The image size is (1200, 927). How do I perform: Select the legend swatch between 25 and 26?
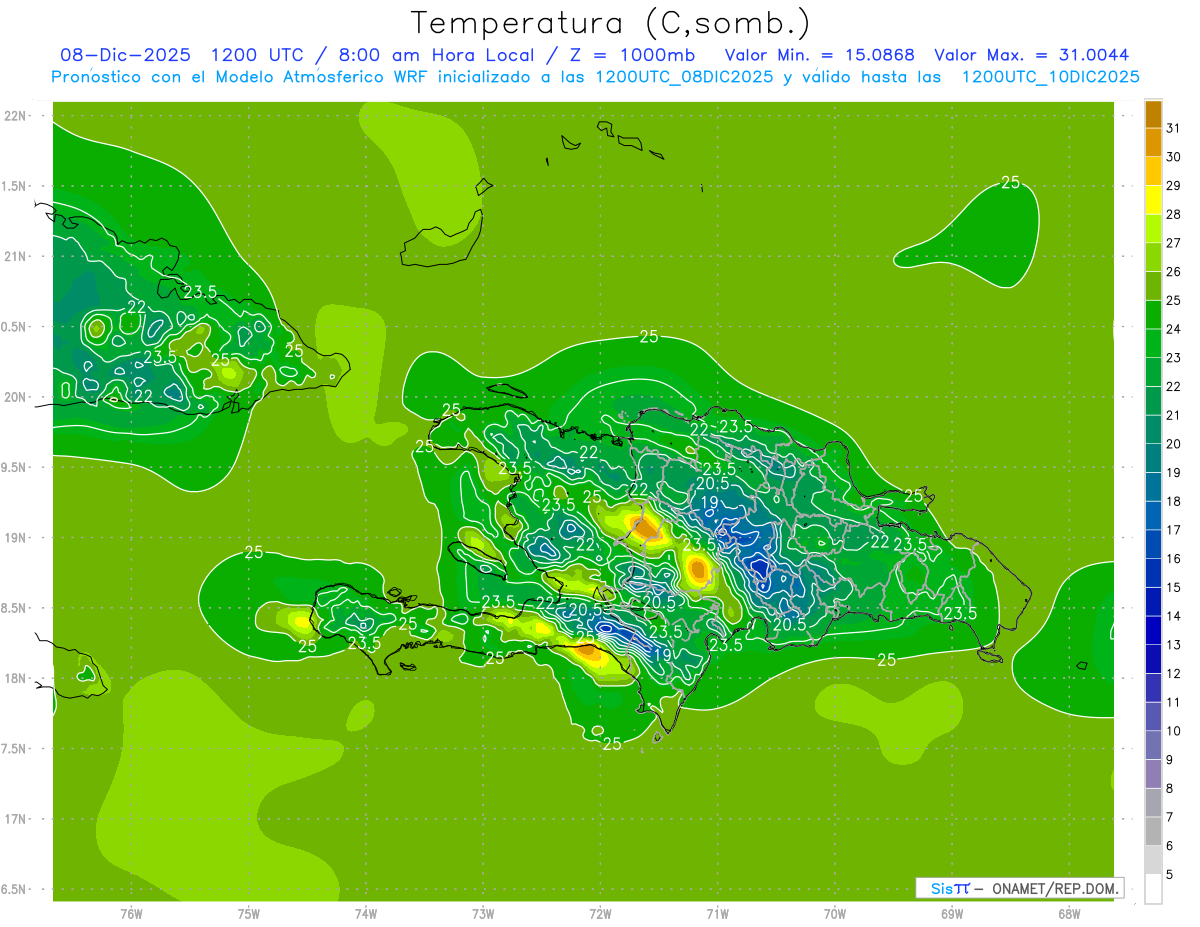click(x=1153, y=286)
